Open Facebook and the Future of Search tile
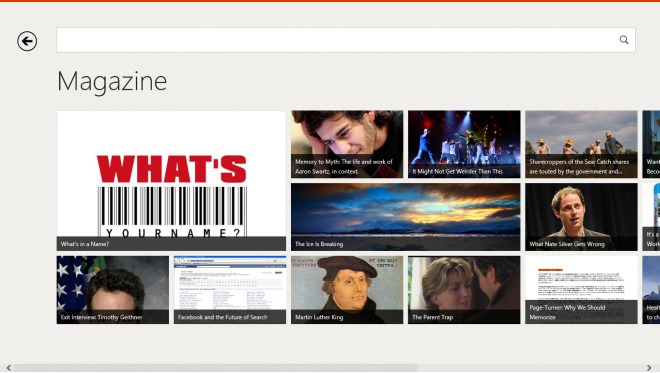This screenshot has width=660, height=373. (x=230, y=290)
